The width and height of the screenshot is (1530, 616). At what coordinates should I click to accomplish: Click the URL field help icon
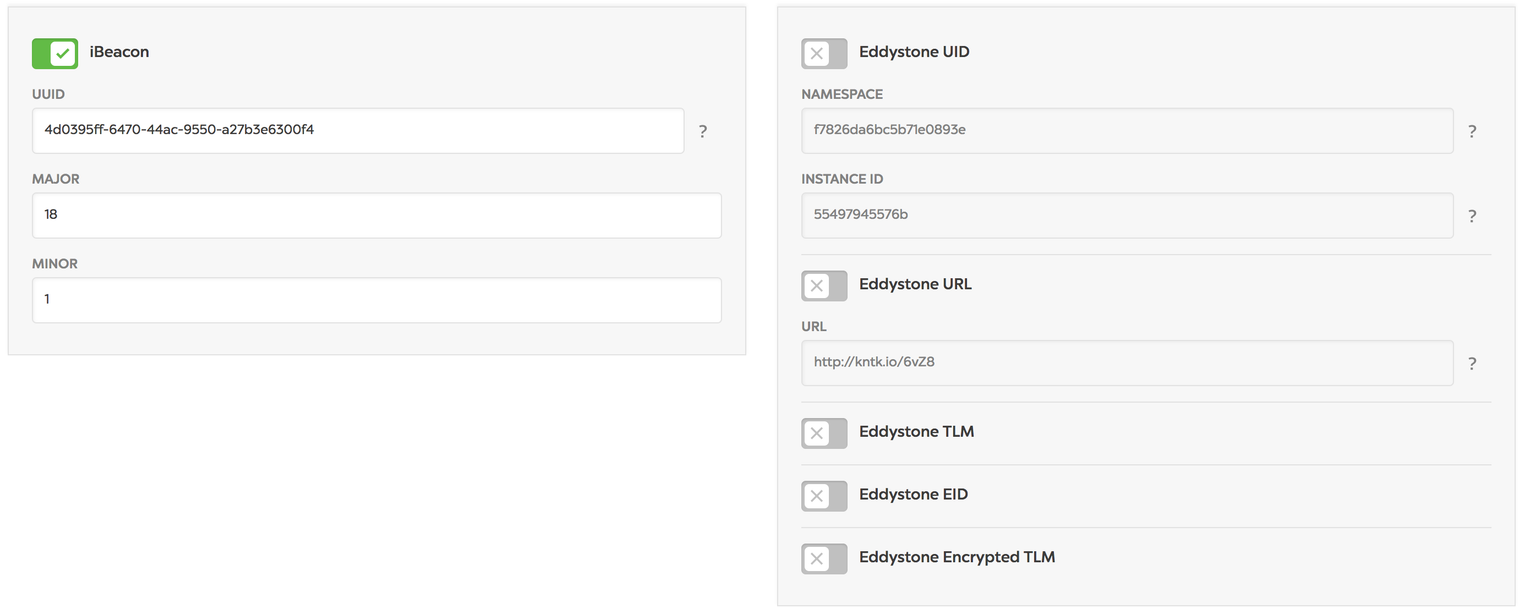1472,363
